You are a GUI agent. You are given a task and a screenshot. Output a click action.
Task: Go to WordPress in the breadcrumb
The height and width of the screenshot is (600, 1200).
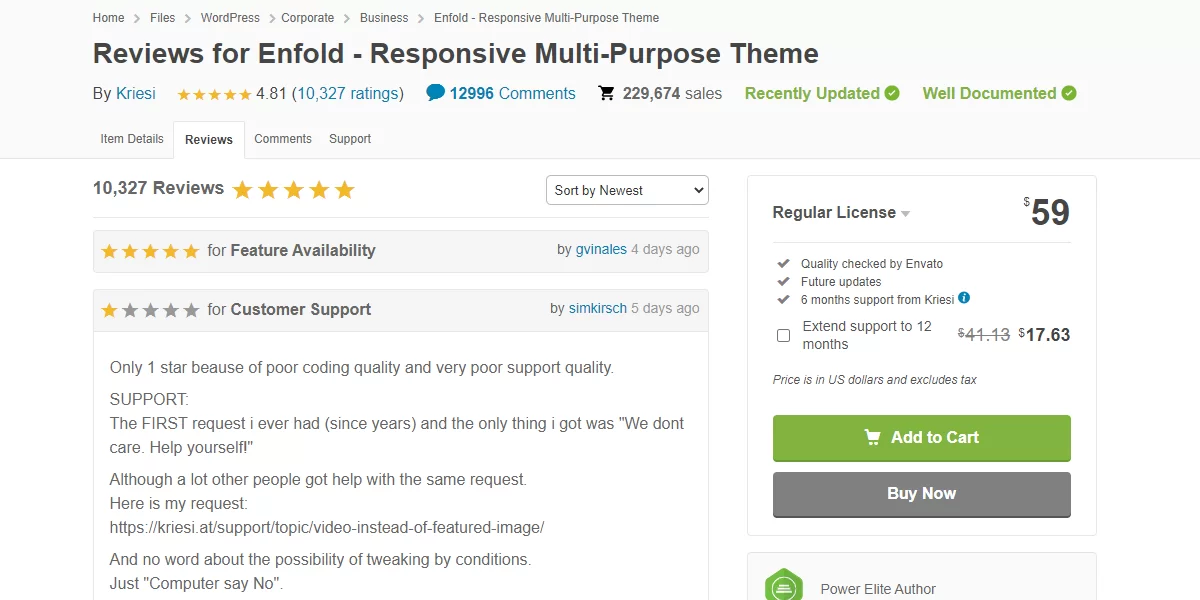[230, 18]
